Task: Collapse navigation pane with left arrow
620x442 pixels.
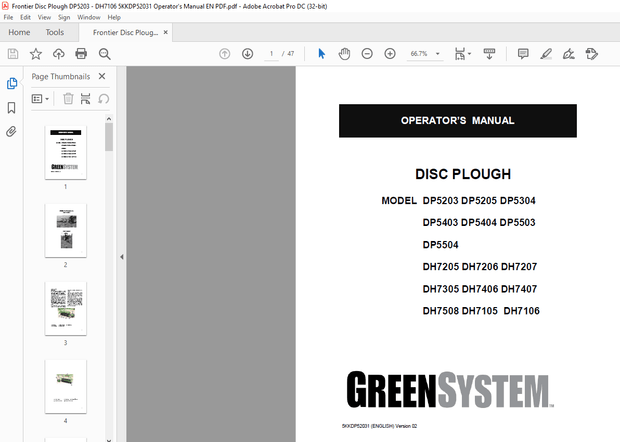Action: [122, 257]
